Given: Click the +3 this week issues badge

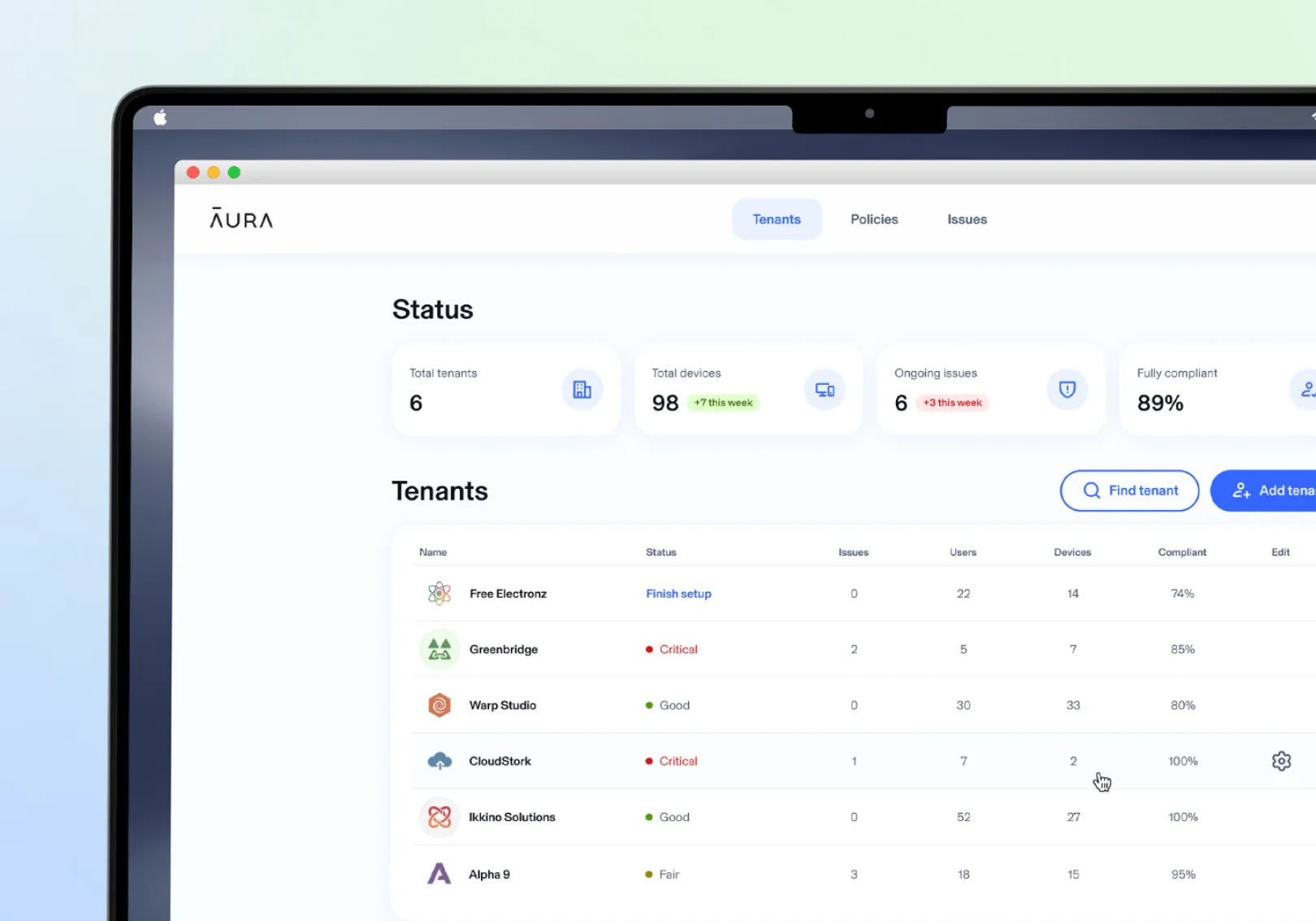Looking at the screenshot, I should click(x=952, y=403).
